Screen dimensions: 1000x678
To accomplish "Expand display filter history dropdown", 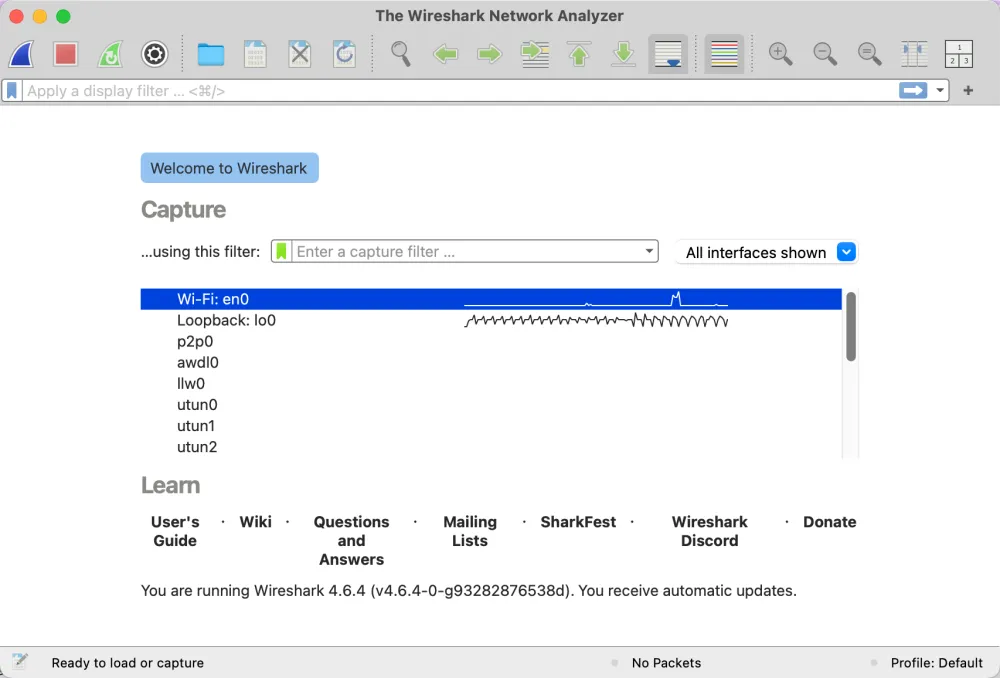I will 939,91.
